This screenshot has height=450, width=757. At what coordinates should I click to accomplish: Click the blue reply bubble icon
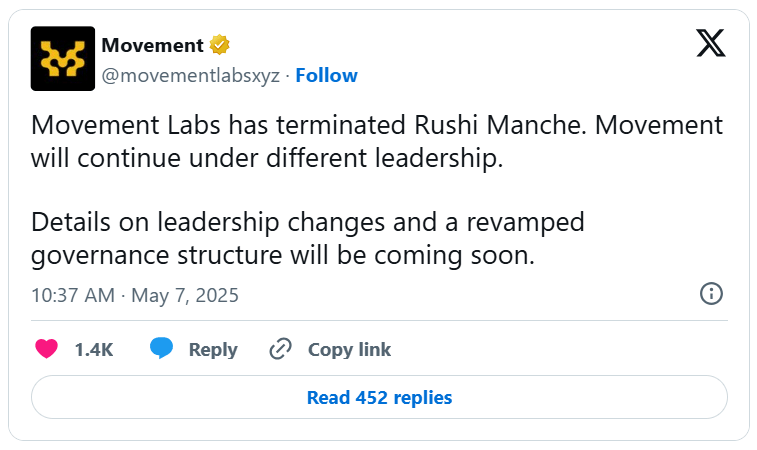pyautogui.click(x=162, y=349)
